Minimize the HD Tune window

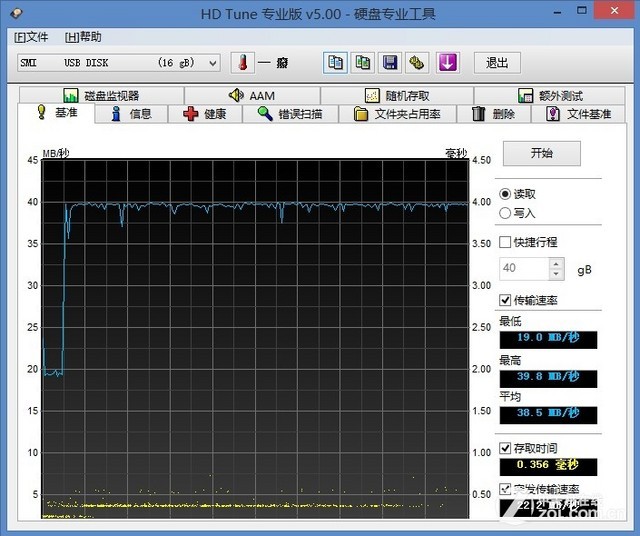tap(558, 11)
